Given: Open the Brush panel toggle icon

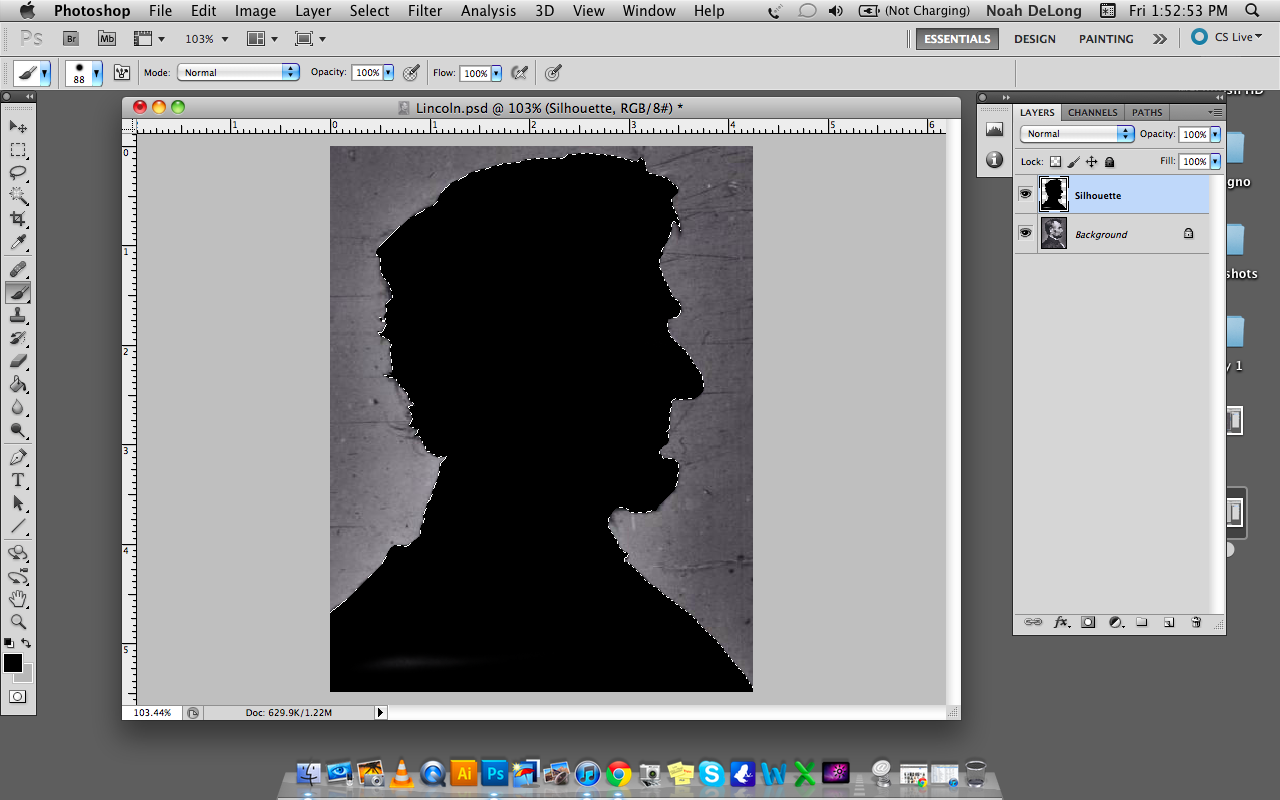Looking at the screenshot, I should click(x=123, y=72).
